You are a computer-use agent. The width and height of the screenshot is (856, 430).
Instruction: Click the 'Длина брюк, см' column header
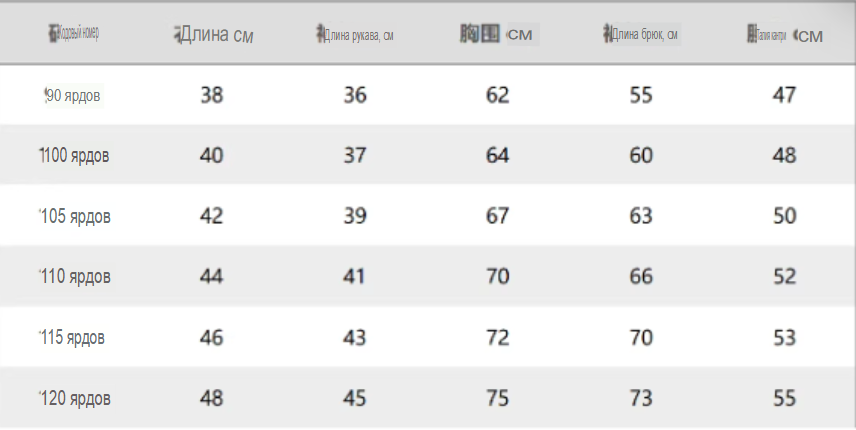(642, 35)
